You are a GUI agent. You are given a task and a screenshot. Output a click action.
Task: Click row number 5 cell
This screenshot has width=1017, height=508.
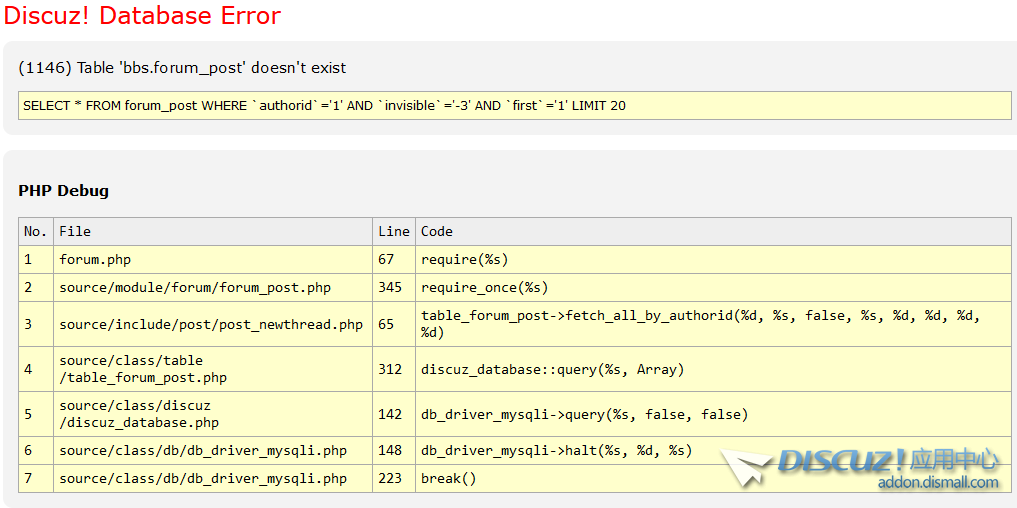coord(36,414)
